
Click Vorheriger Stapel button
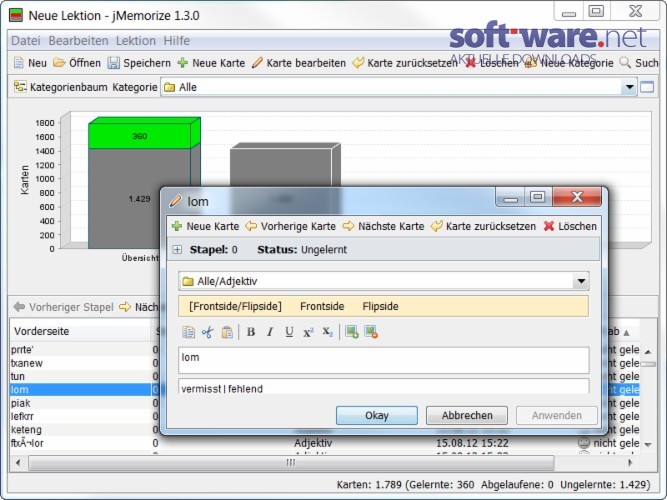click(64, 307)
